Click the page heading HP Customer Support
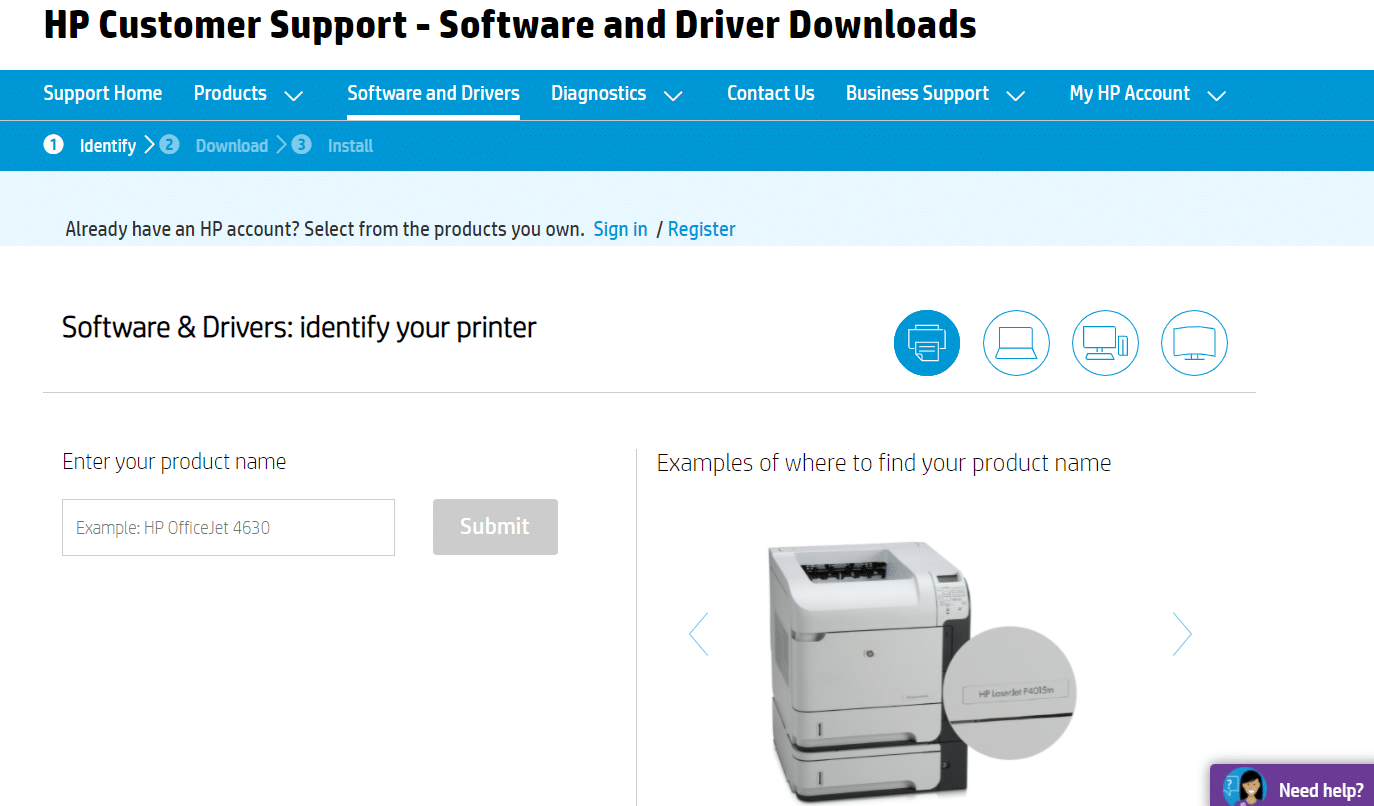 pos(510,25)
